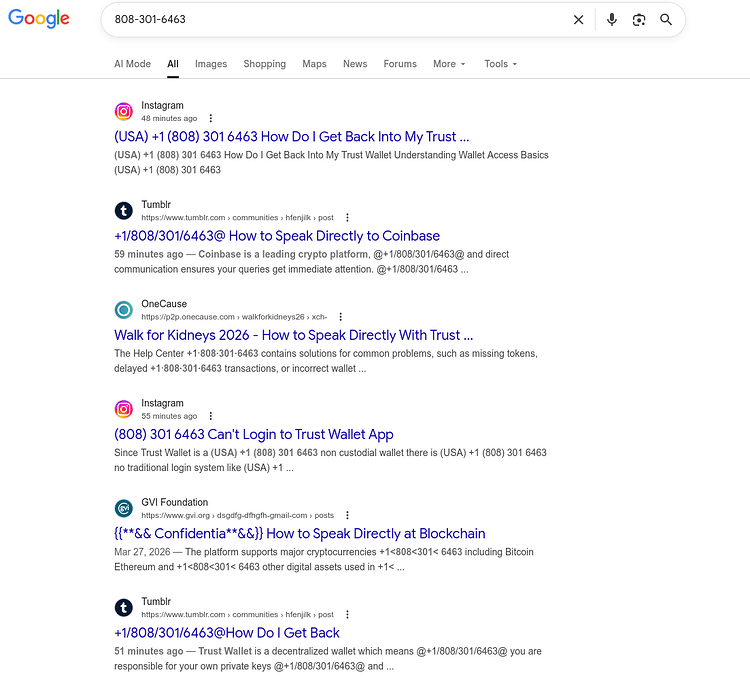Click the p2p.onecause.com URL breadcrumb
Screen dimensions: 750x677
234,317
